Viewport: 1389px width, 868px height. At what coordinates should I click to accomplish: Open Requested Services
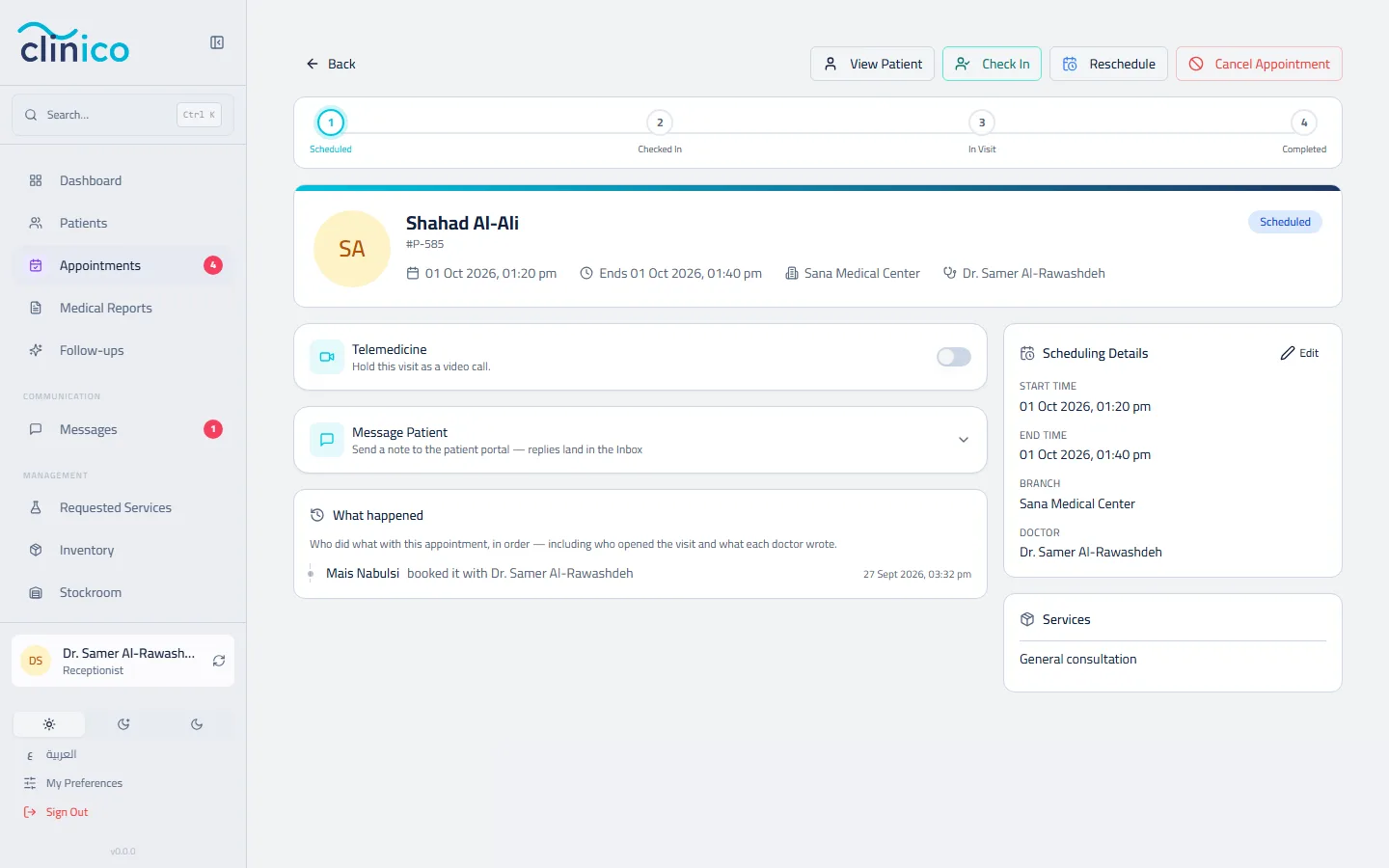pyautogui.click(x=123, y=507)
